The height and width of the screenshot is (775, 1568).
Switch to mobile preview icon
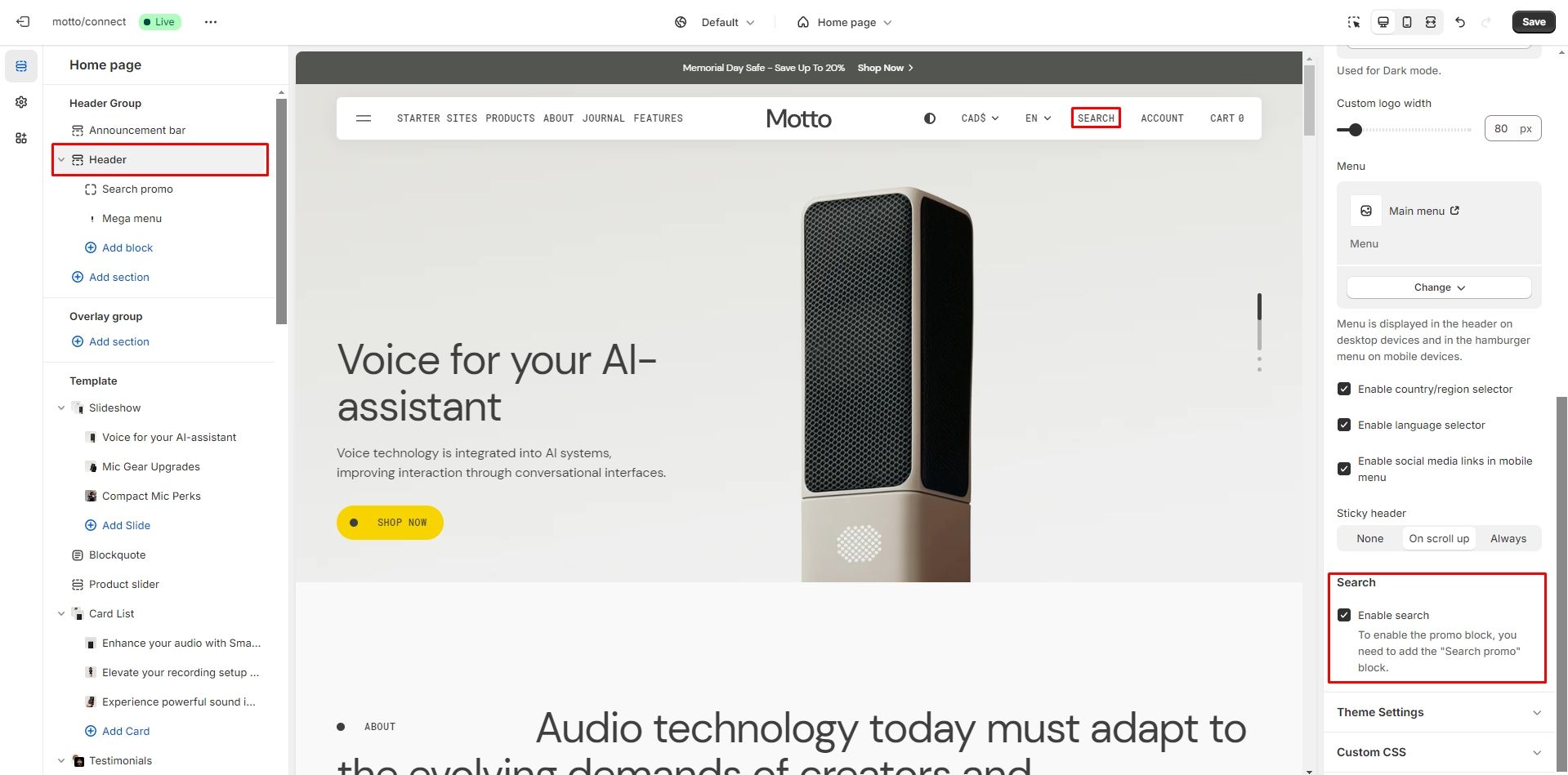coord(1407,22)
